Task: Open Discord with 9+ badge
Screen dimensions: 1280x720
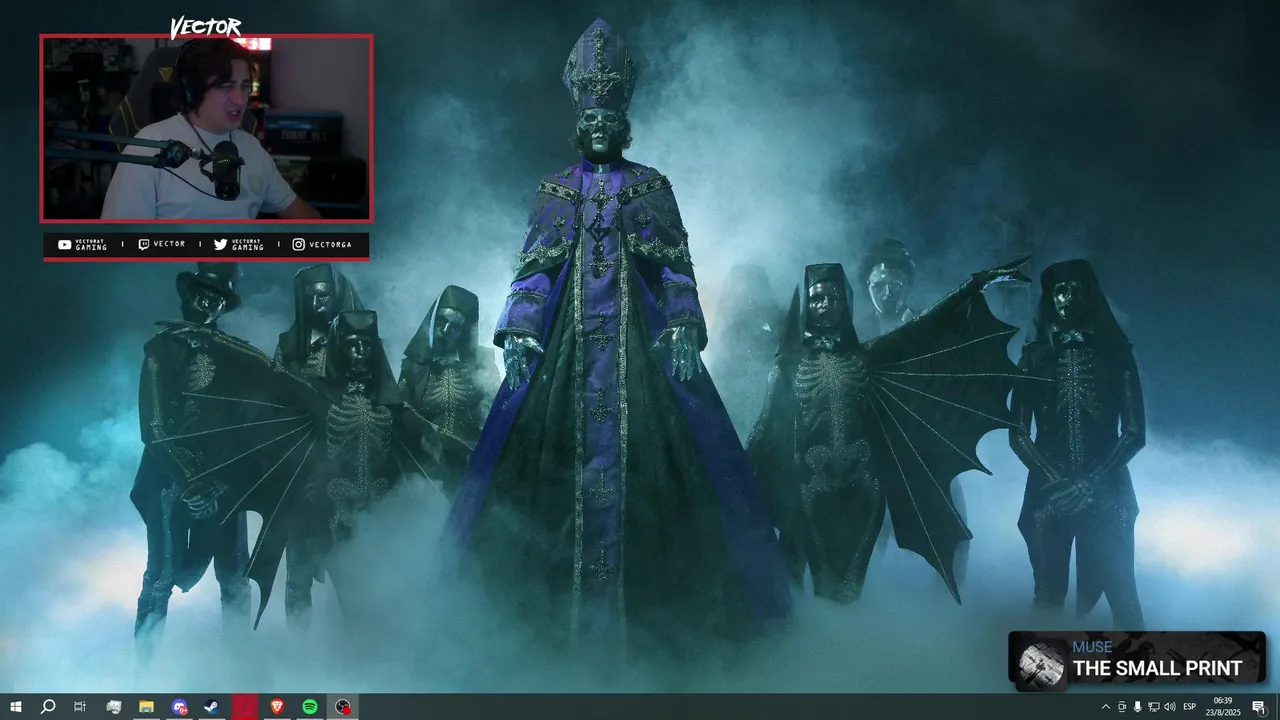Action: tap(179, 707)
